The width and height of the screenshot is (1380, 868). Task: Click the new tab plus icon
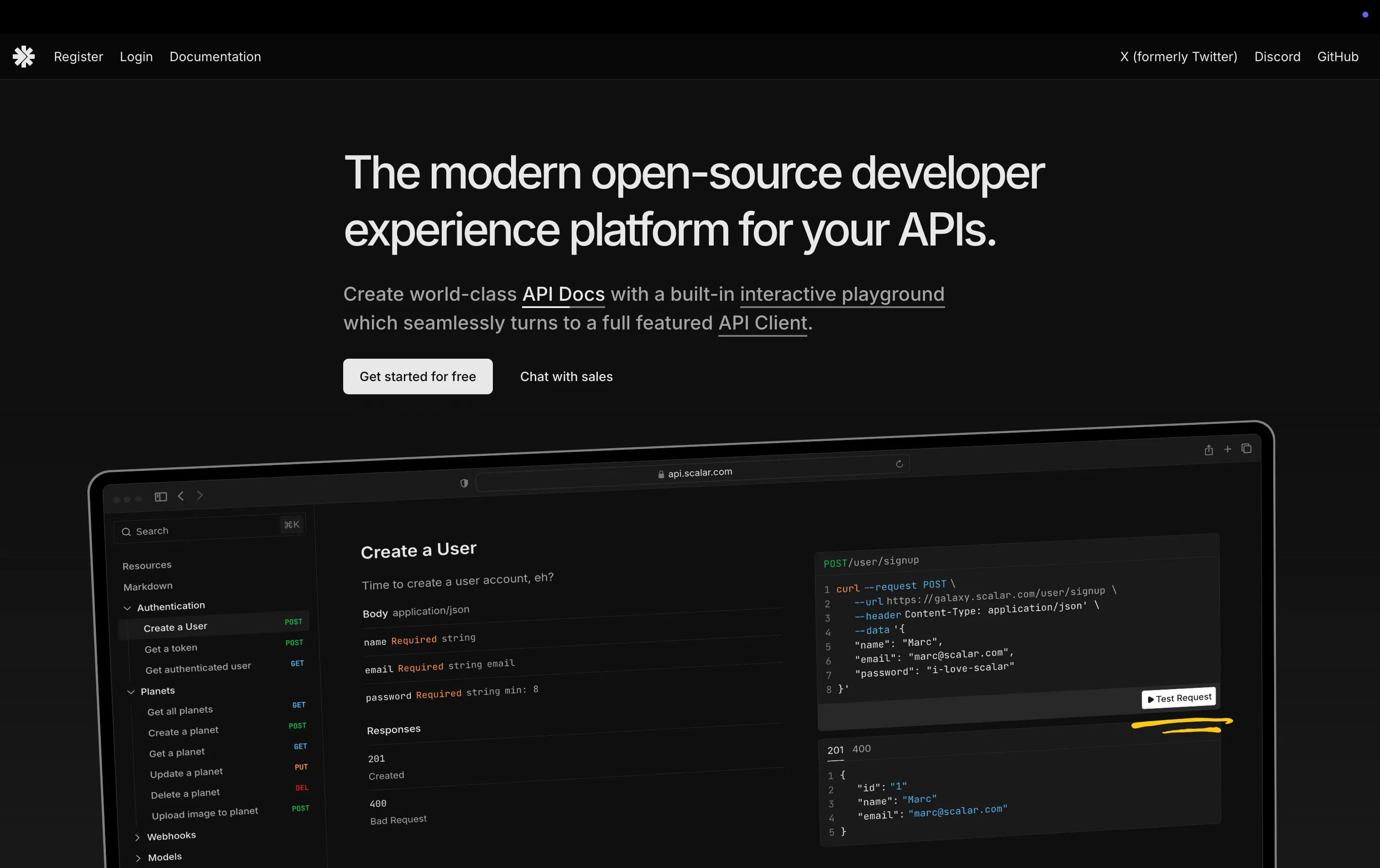pos(1228,449)
